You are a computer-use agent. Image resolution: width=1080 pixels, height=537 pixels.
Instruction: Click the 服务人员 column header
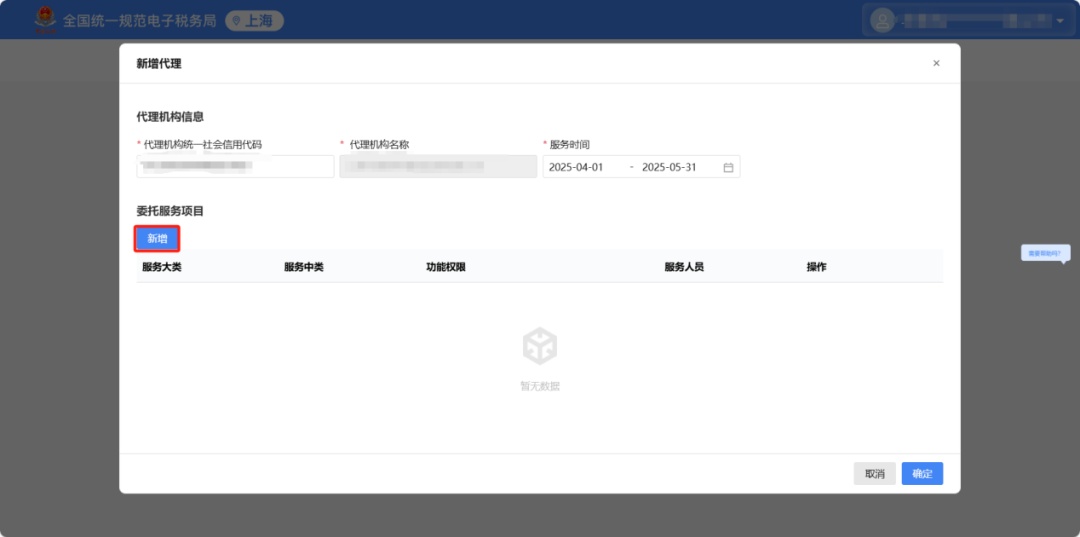pos(684,267)
